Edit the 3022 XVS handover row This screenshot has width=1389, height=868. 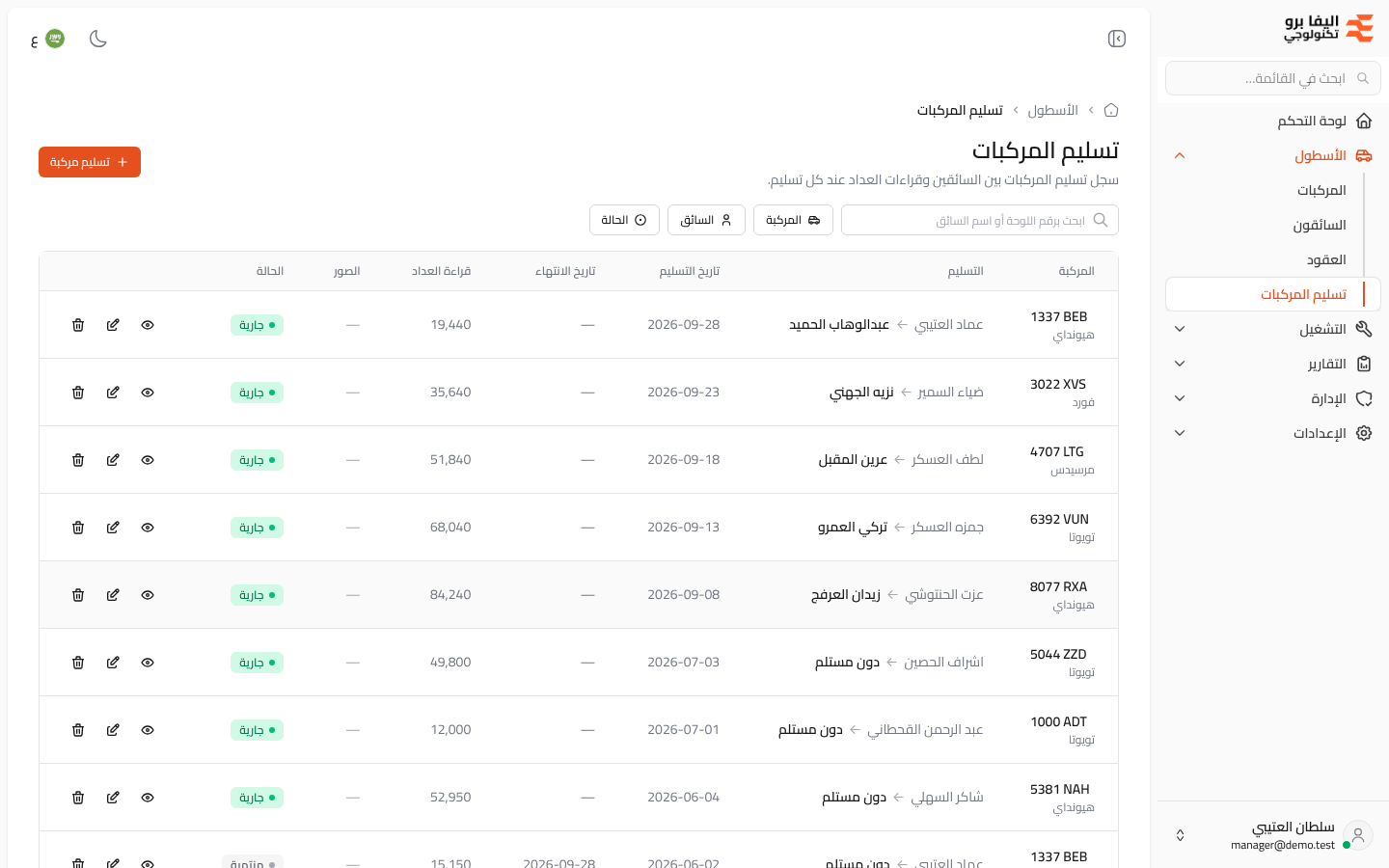113,393
